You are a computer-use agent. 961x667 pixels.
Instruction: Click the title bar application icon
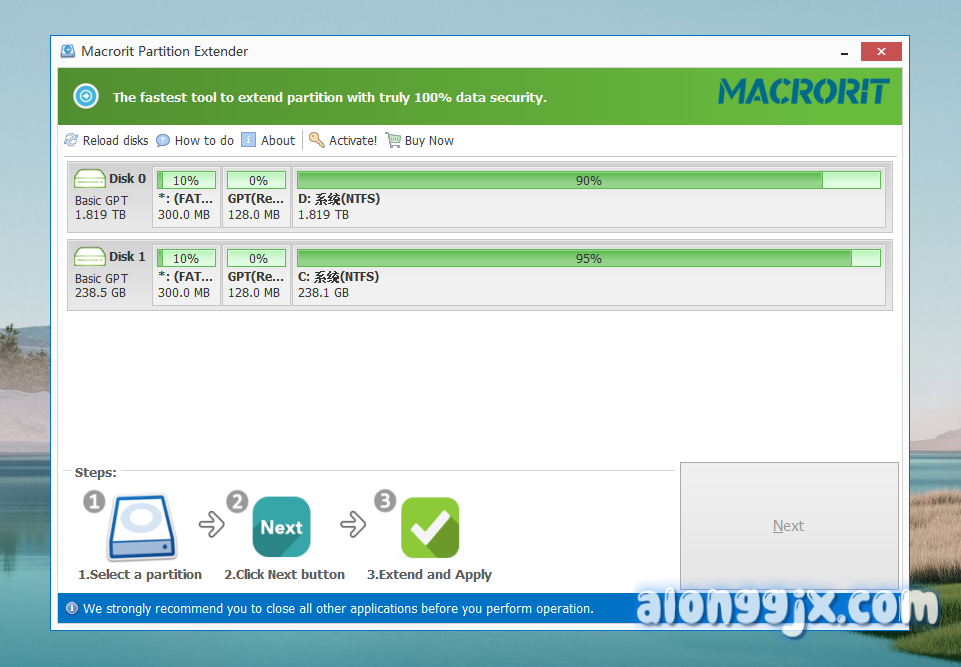point(68,51)
